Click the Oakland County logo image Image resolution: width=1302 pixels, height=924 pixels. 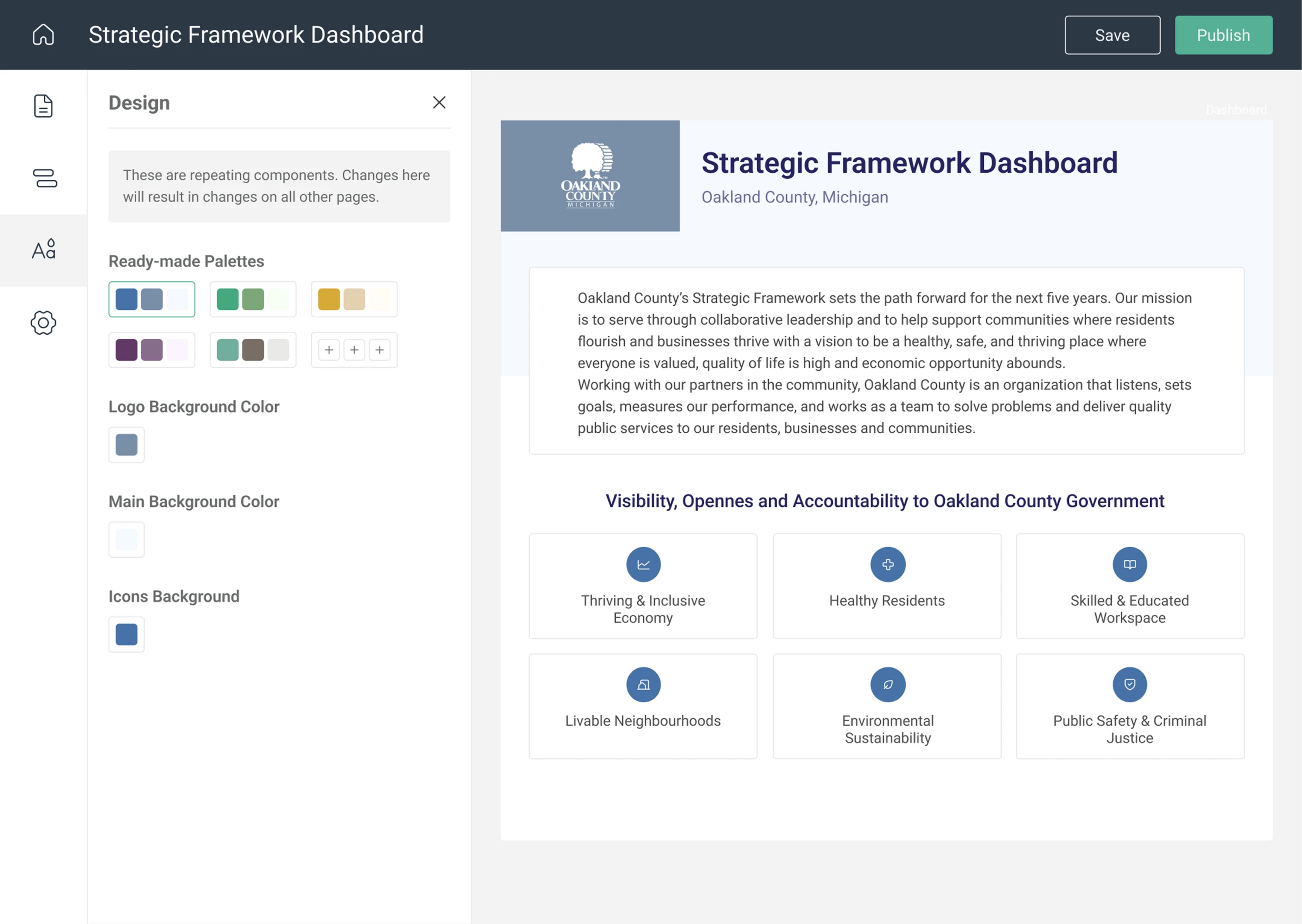coord(590,175)
